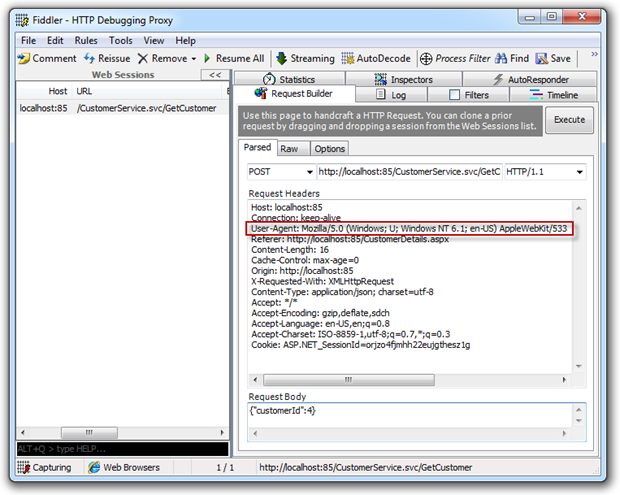This screenshot has height=495, width=620.
Task: Click headers horizontal scrollbar thumb
Action: click(348, 380)
